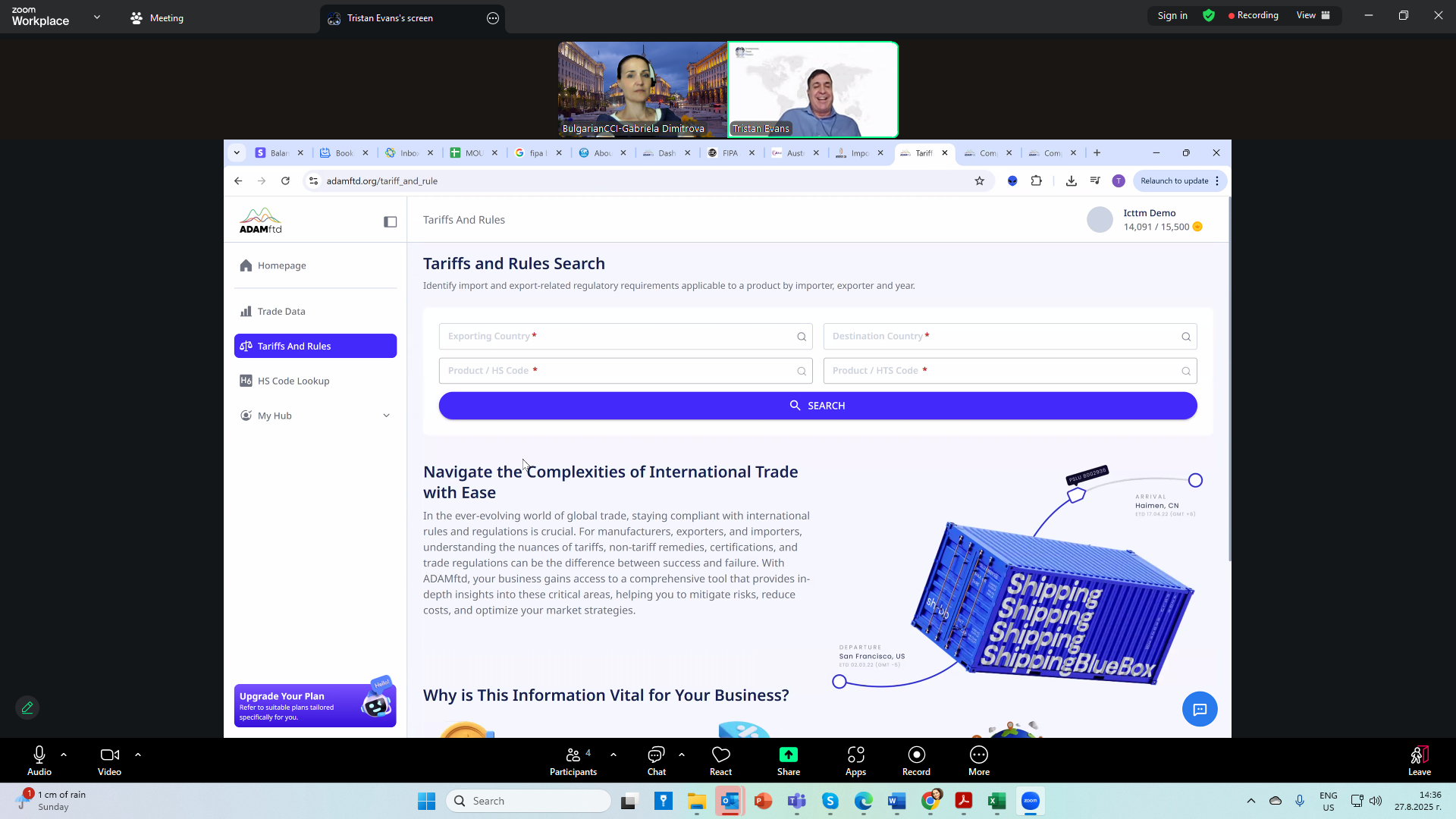The height and width of the screenshot is (819, 1456).
Task: Expand the Participants options caret
Action: pos(613,755)
